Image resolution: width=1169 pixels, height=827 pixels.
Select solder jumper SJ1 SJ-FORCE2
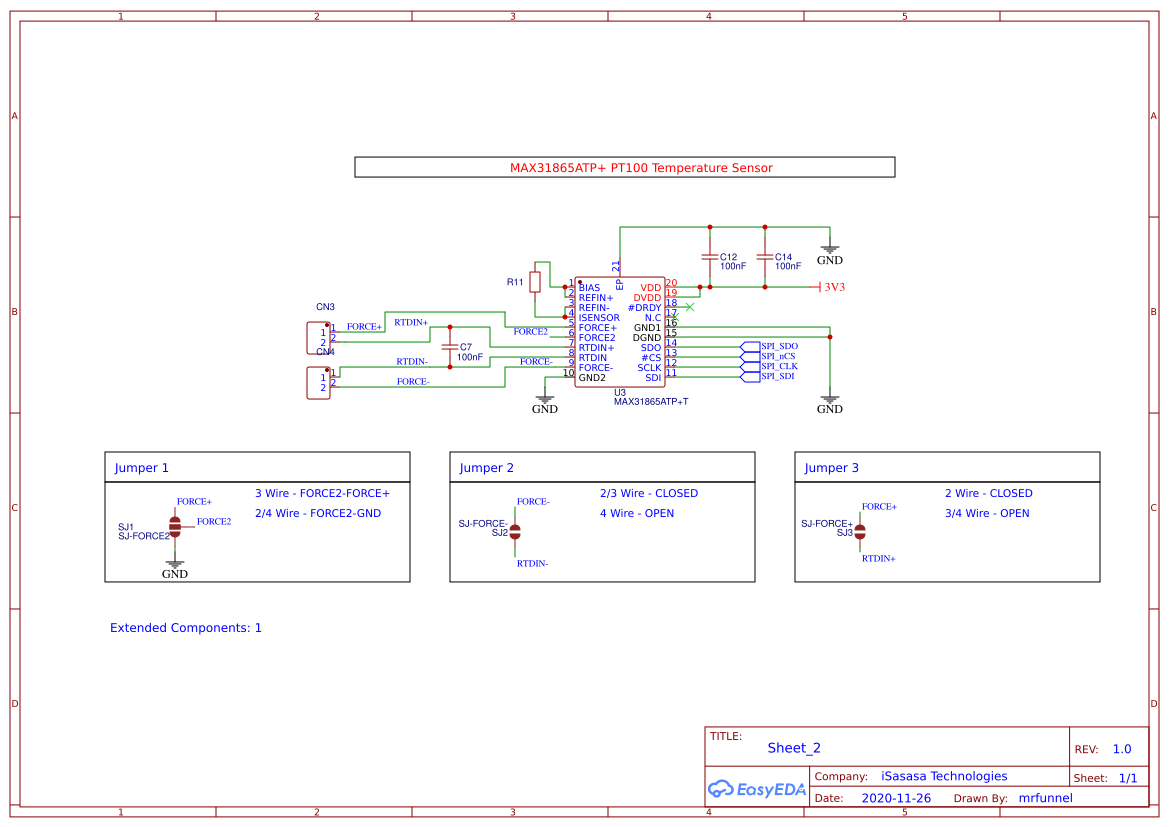pos(175,529)
